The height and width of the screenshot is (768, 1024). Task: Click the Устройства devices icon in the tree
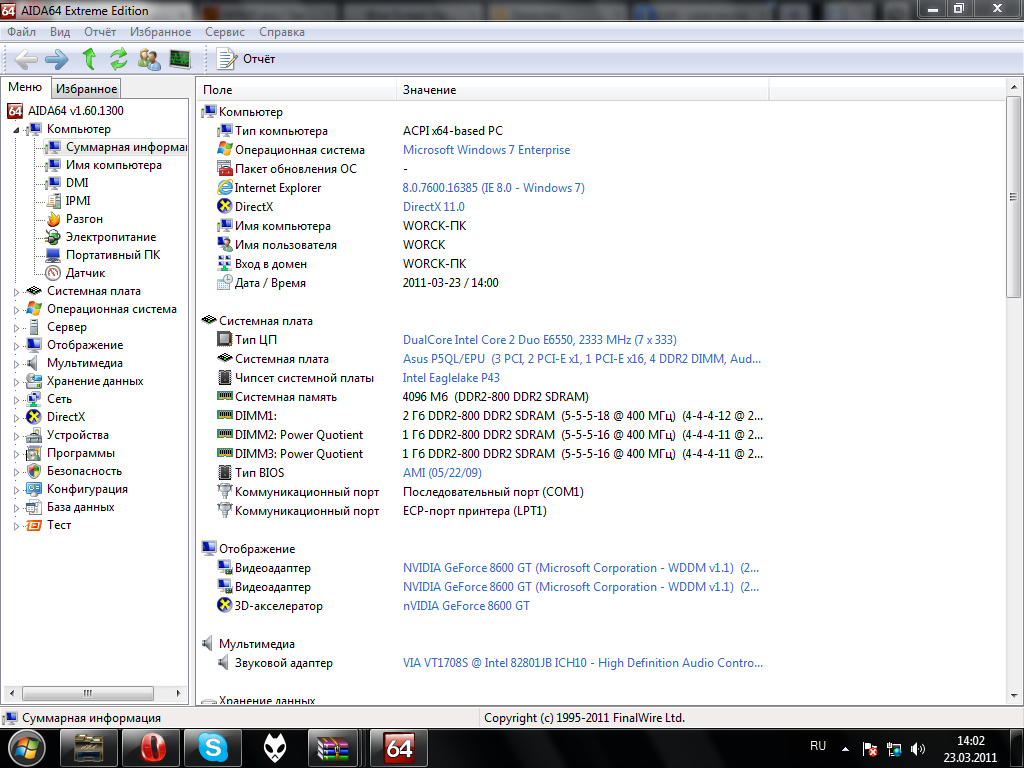click(x=34, y=436)
